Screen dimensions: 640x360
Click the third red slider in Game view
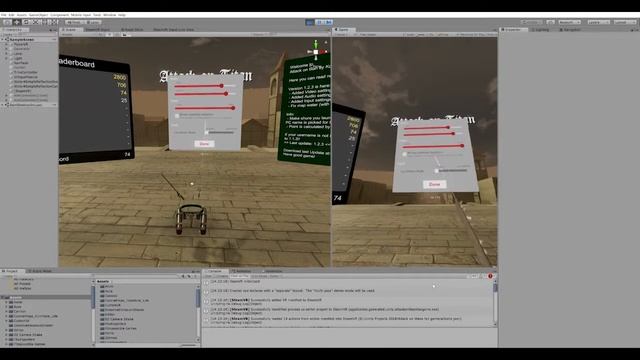coord(433,146)
